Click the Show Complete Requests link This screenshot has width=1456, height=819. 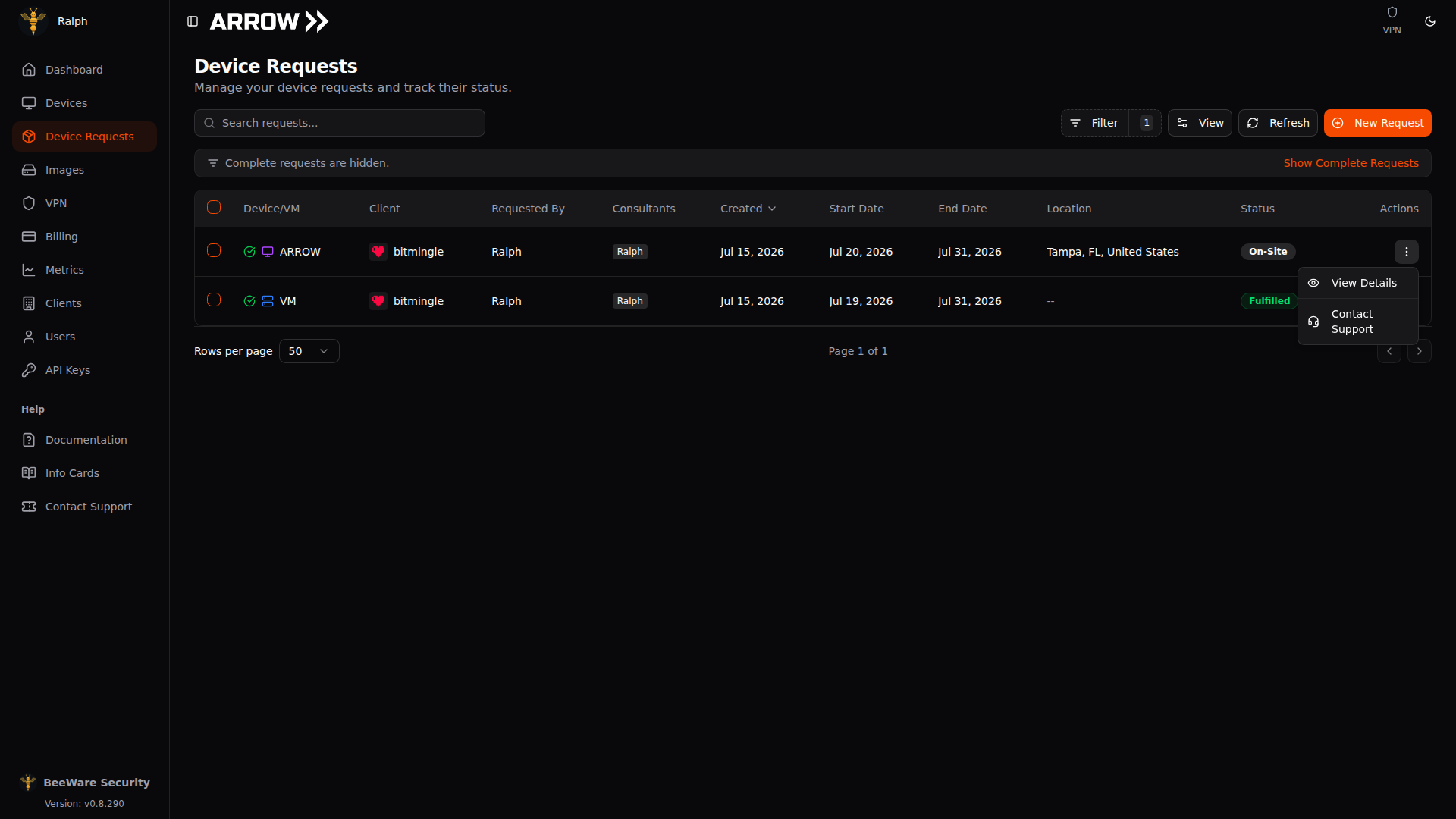pos(1351,163)
